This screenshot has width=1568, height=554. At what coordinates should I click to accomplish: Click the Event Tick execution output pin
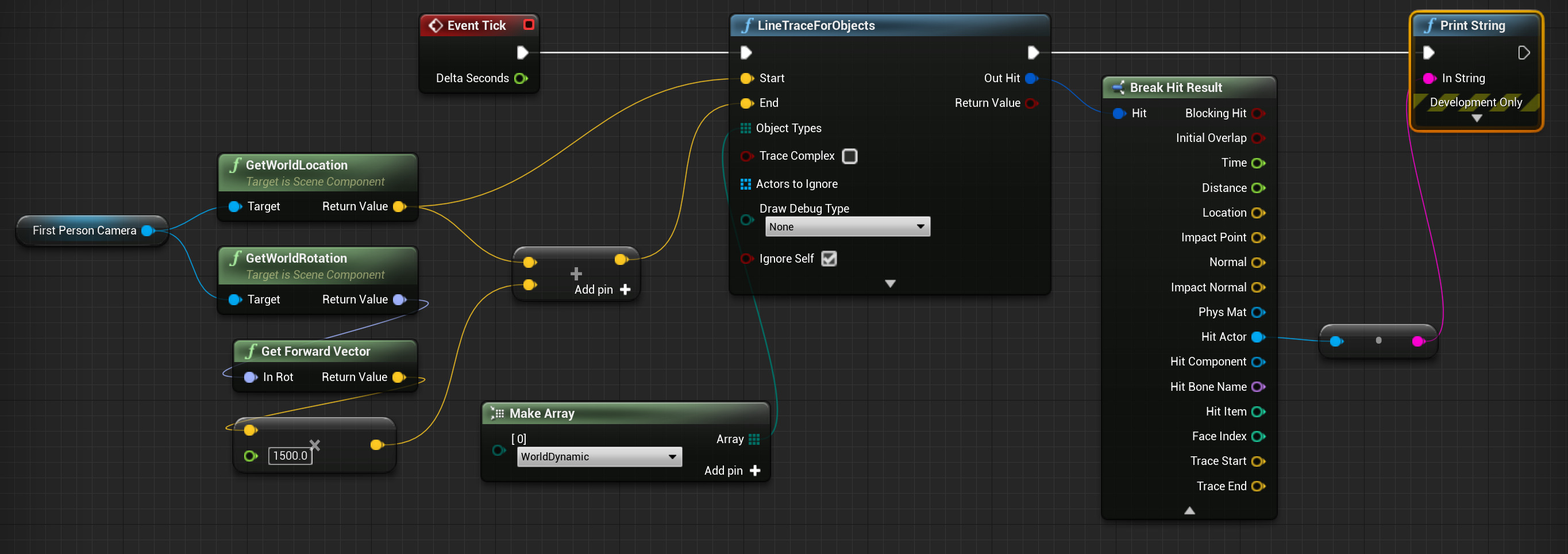522,52
